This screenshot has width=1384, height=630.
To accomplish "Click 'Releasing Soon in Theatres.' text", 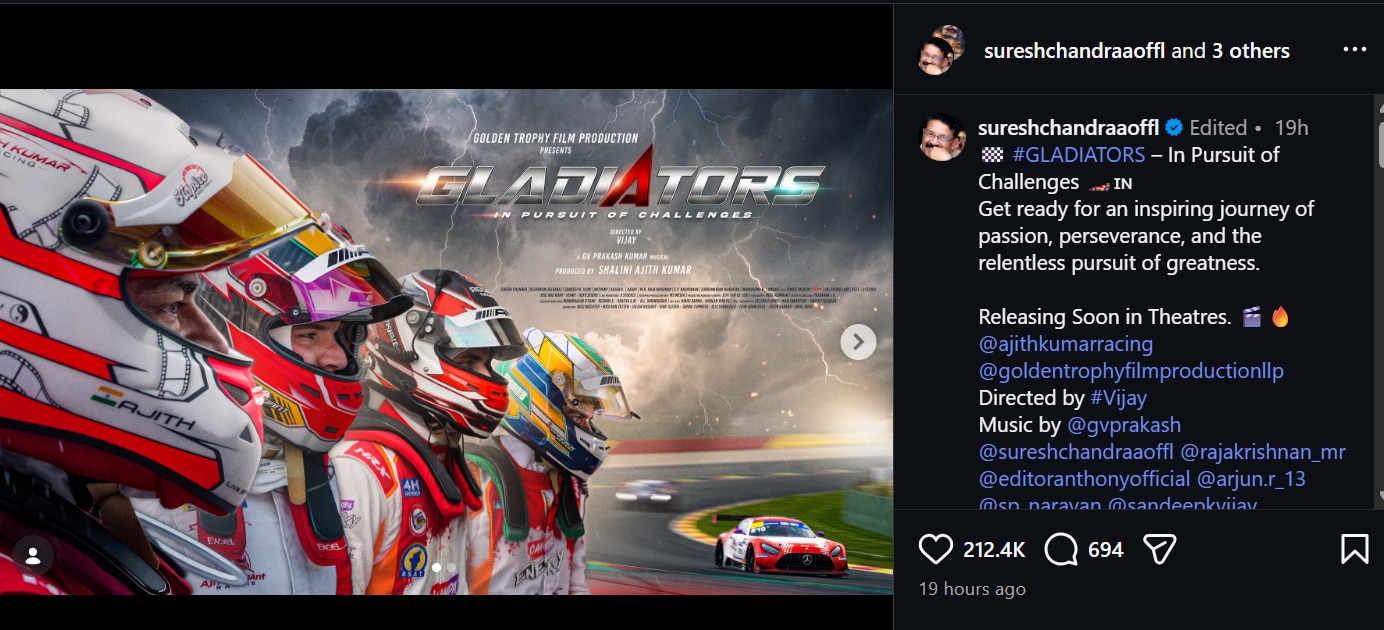I will (x=1105, y=317).
